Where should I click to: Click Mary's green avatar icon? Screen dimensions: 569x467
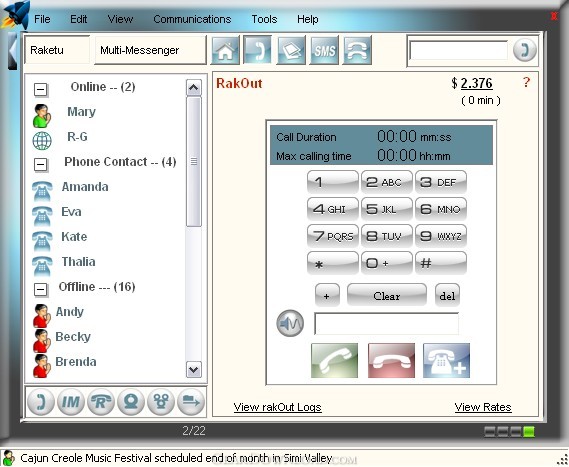tap(42, 116)
